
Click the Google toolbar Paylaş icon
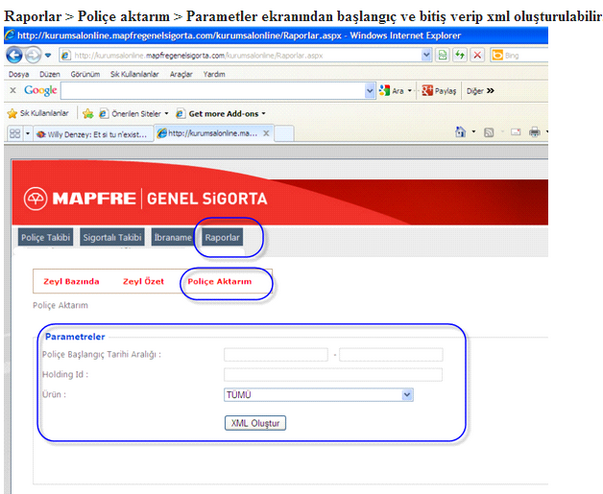coord(428,91)
